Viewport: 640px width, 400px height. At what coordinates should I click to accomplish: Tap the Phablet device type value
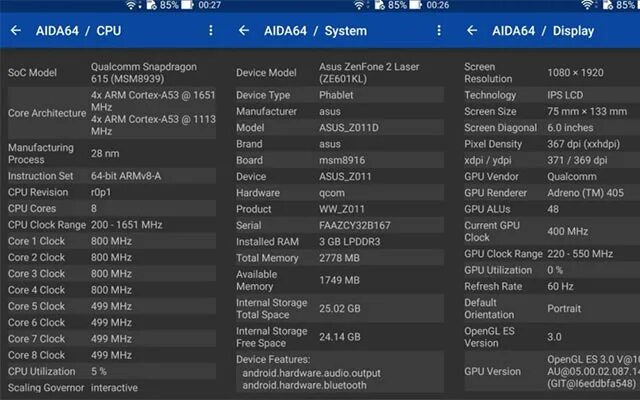[336, 95]
